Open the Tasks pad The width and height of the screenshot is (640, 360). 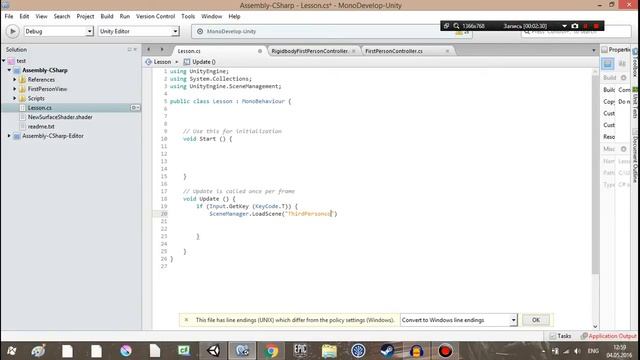pos(560,336)
